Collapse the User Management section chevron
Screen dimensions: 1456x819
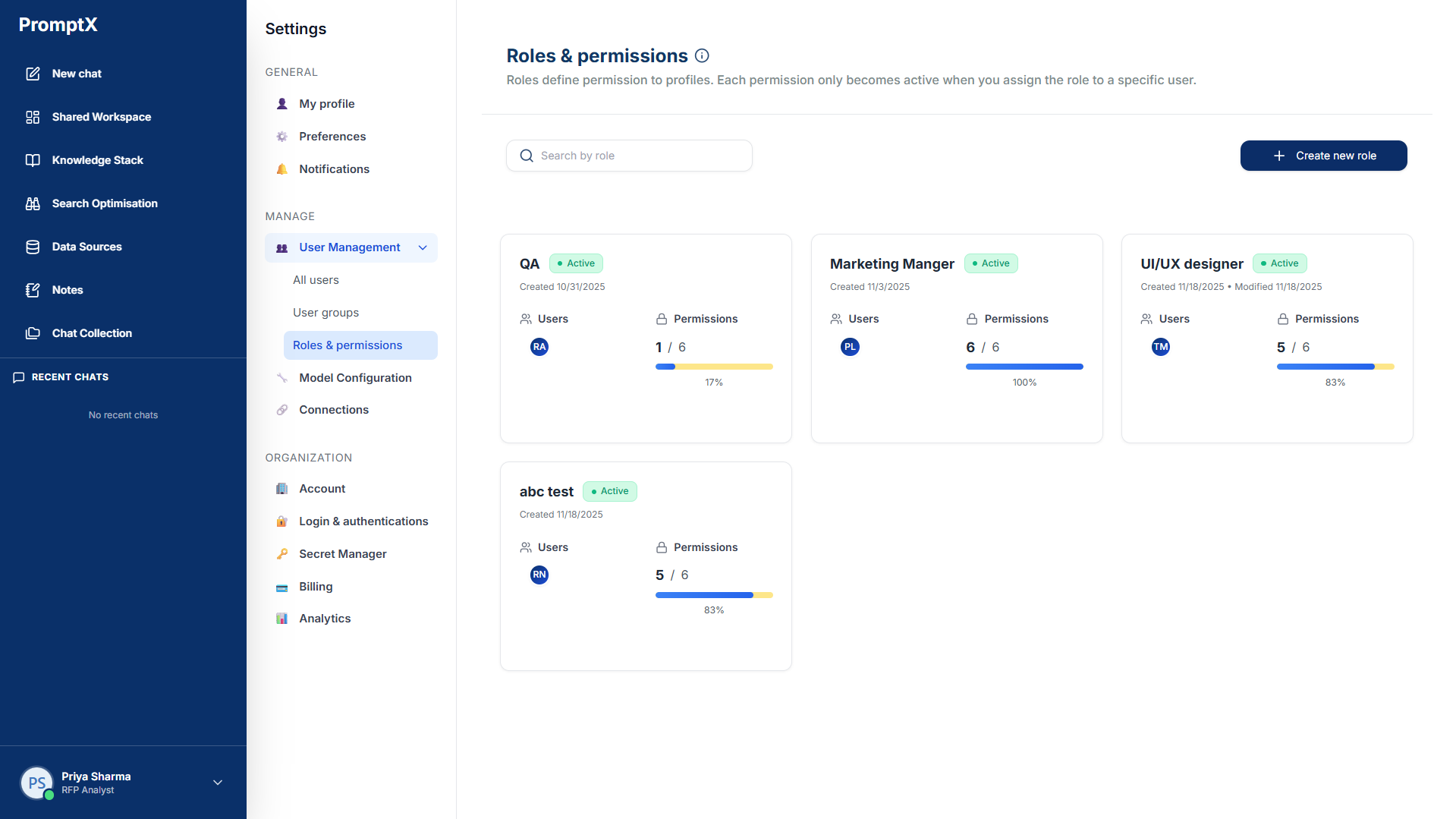pos(423,247)
